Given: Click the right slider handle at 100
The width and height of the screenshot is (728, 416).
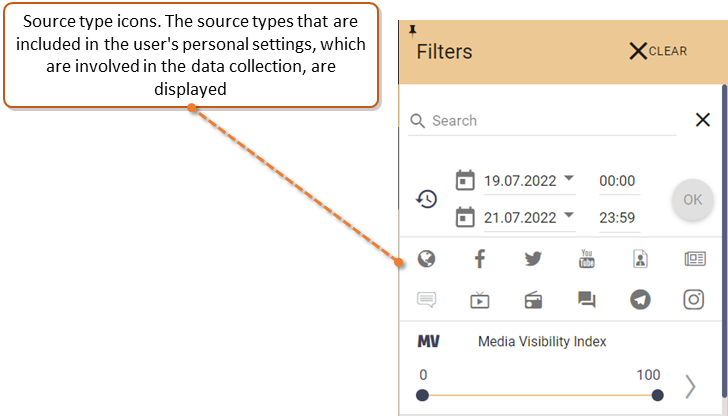Looking at the screenshot, I should coord(657,395).
